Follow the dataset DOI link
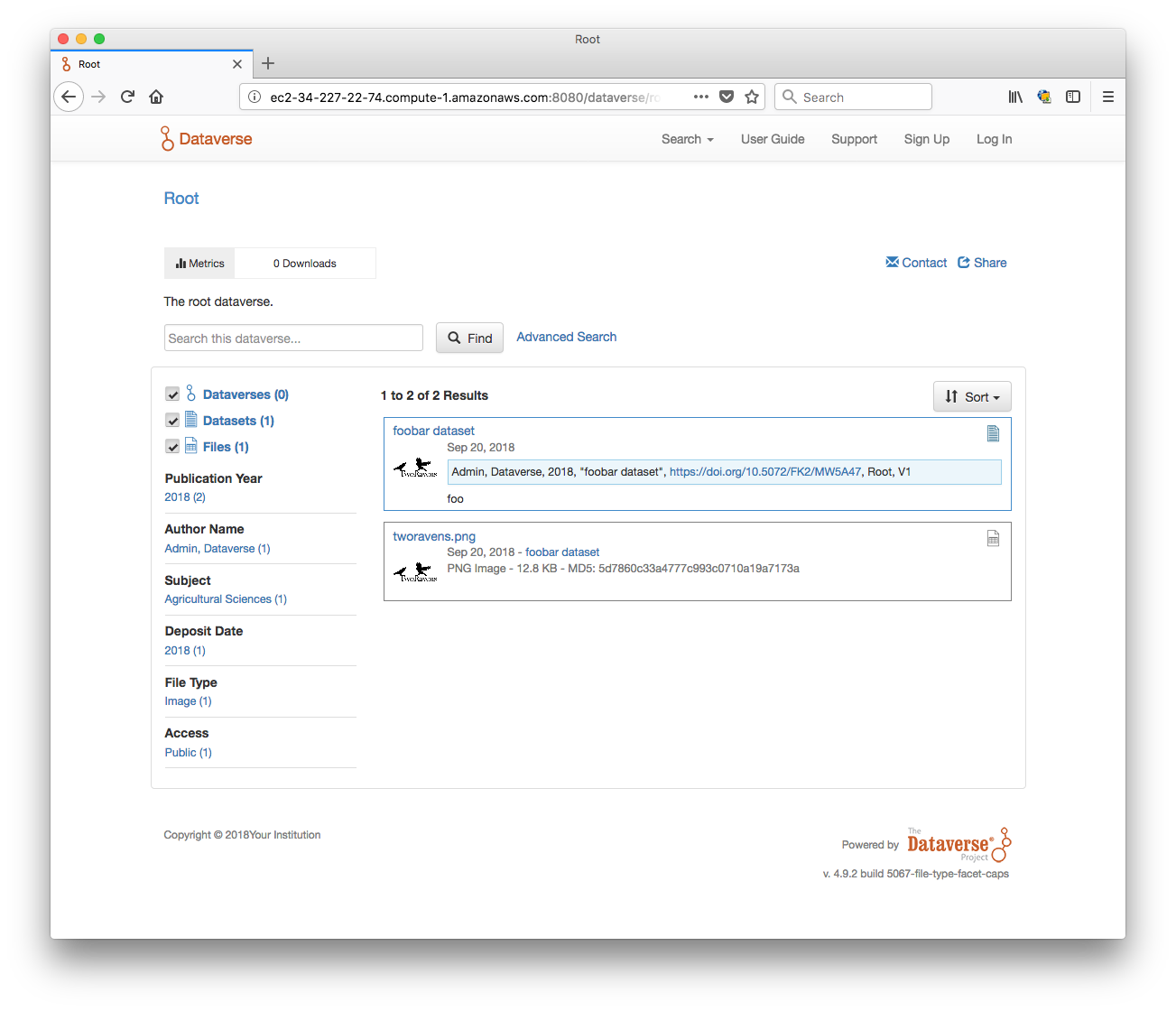The image size is (1176, 1011). pos(765,472)
